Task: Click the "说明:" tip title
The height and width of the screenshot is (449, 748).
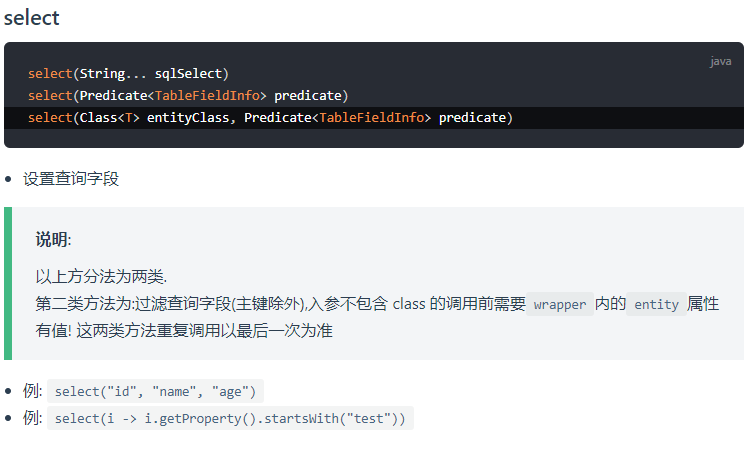Action: 53,239
